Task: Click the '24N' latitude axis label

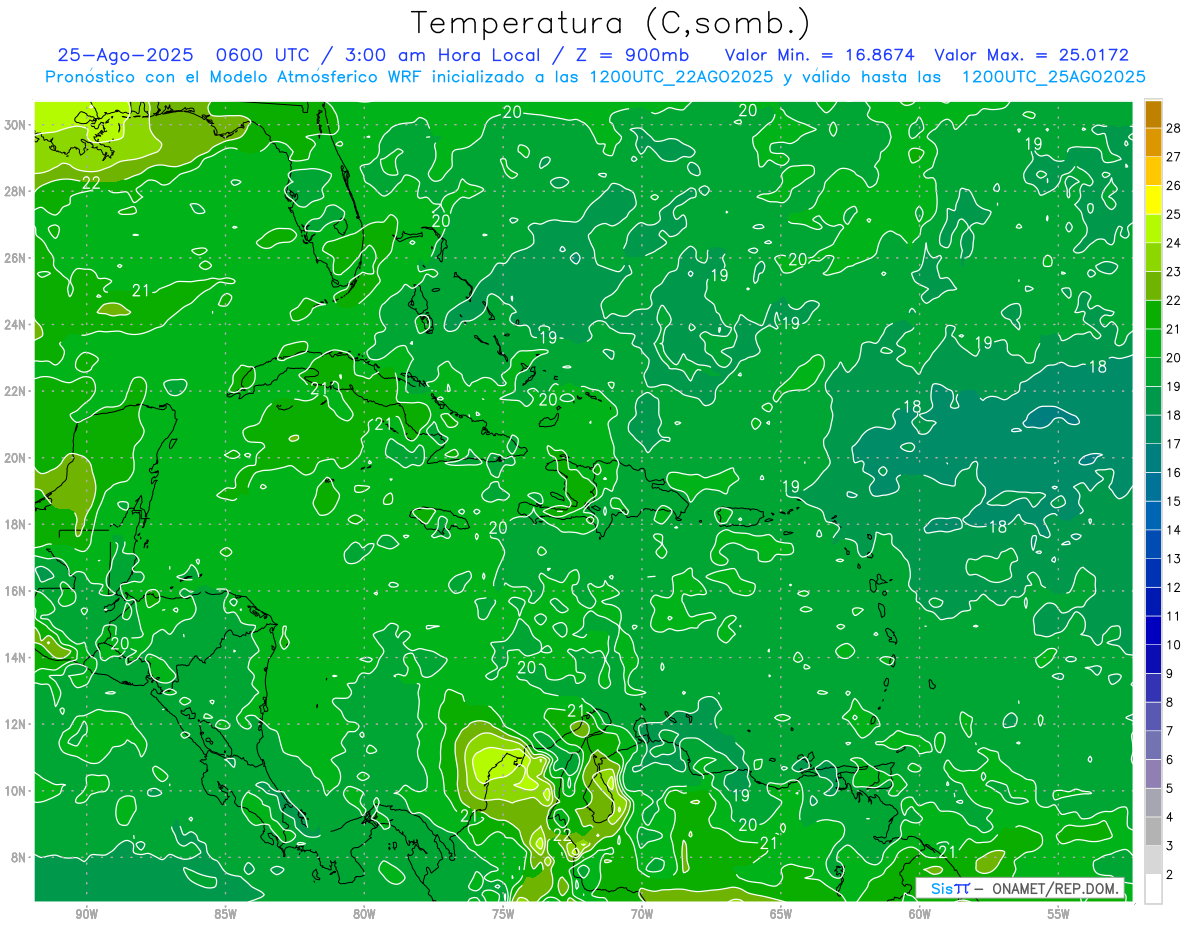Action: click(15, 325)
